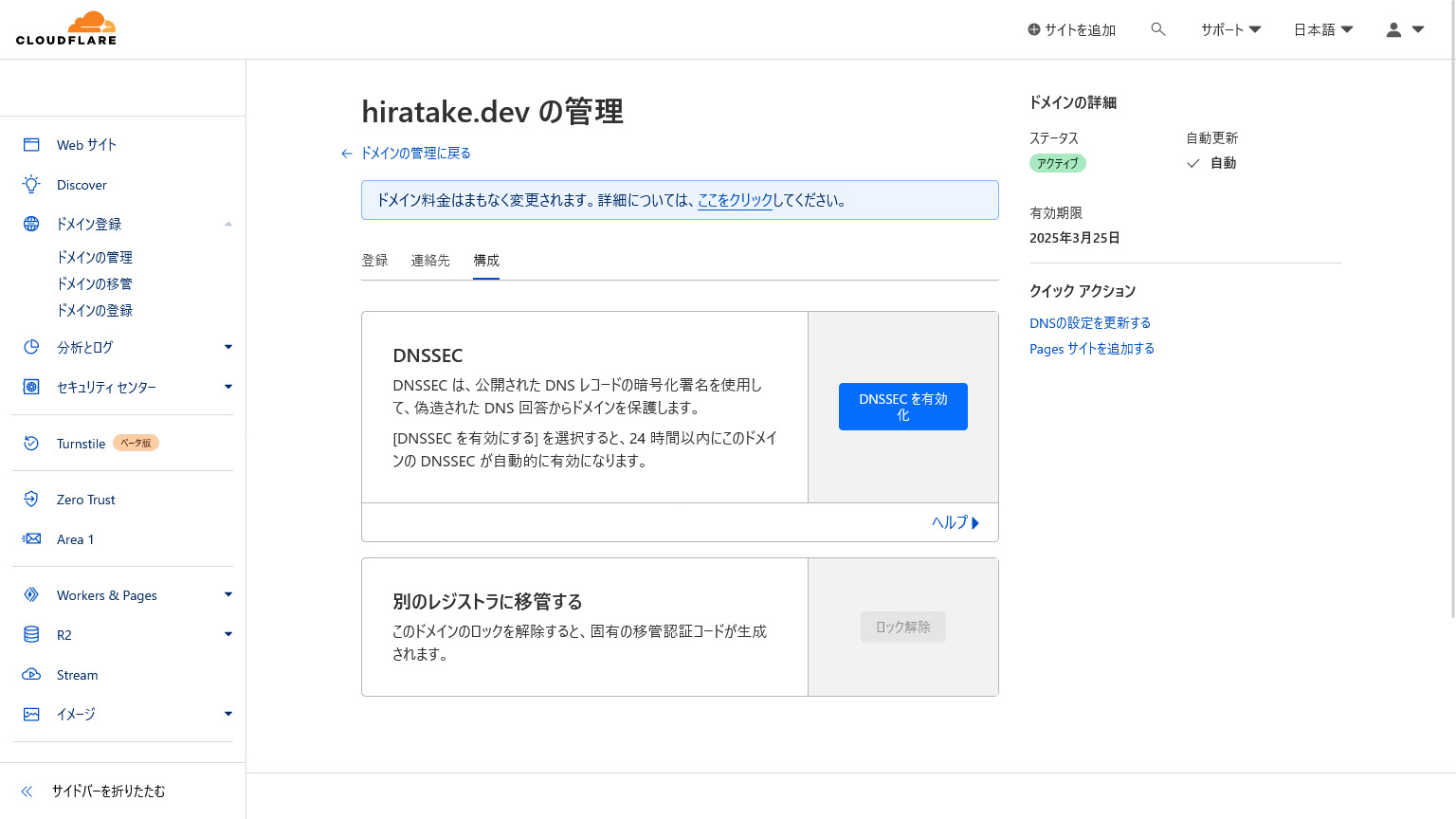Click the DNSSEC card heading
The width and height of the screenshot is (1456, 819).
click(x=428, y=355)
